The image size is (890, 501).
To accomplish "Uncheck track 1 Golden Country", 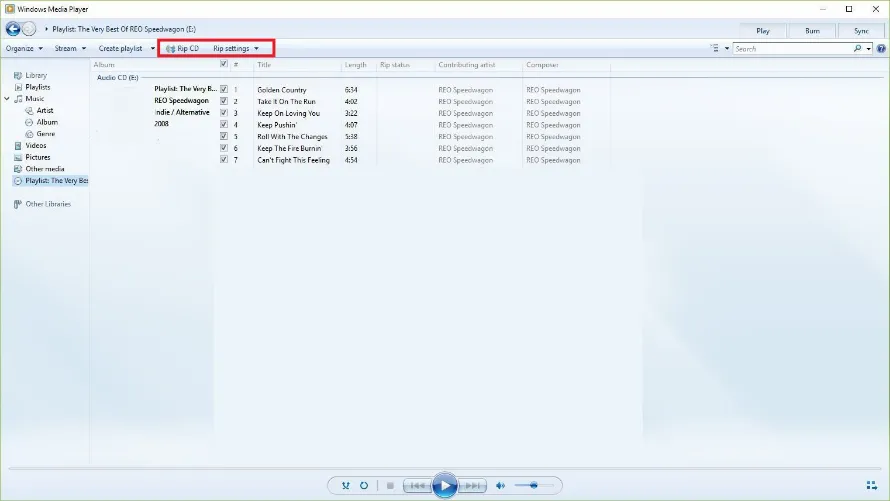I will click(x=224, y=89).
